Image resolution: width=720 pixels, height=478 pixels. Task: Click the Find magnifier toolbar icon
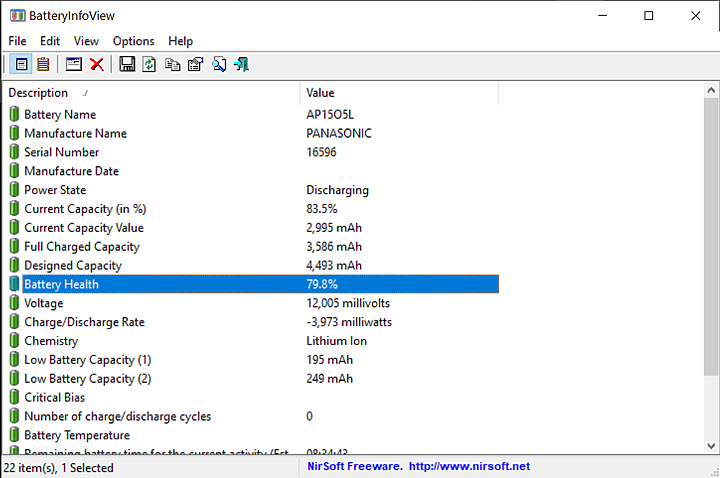[219, 64]
